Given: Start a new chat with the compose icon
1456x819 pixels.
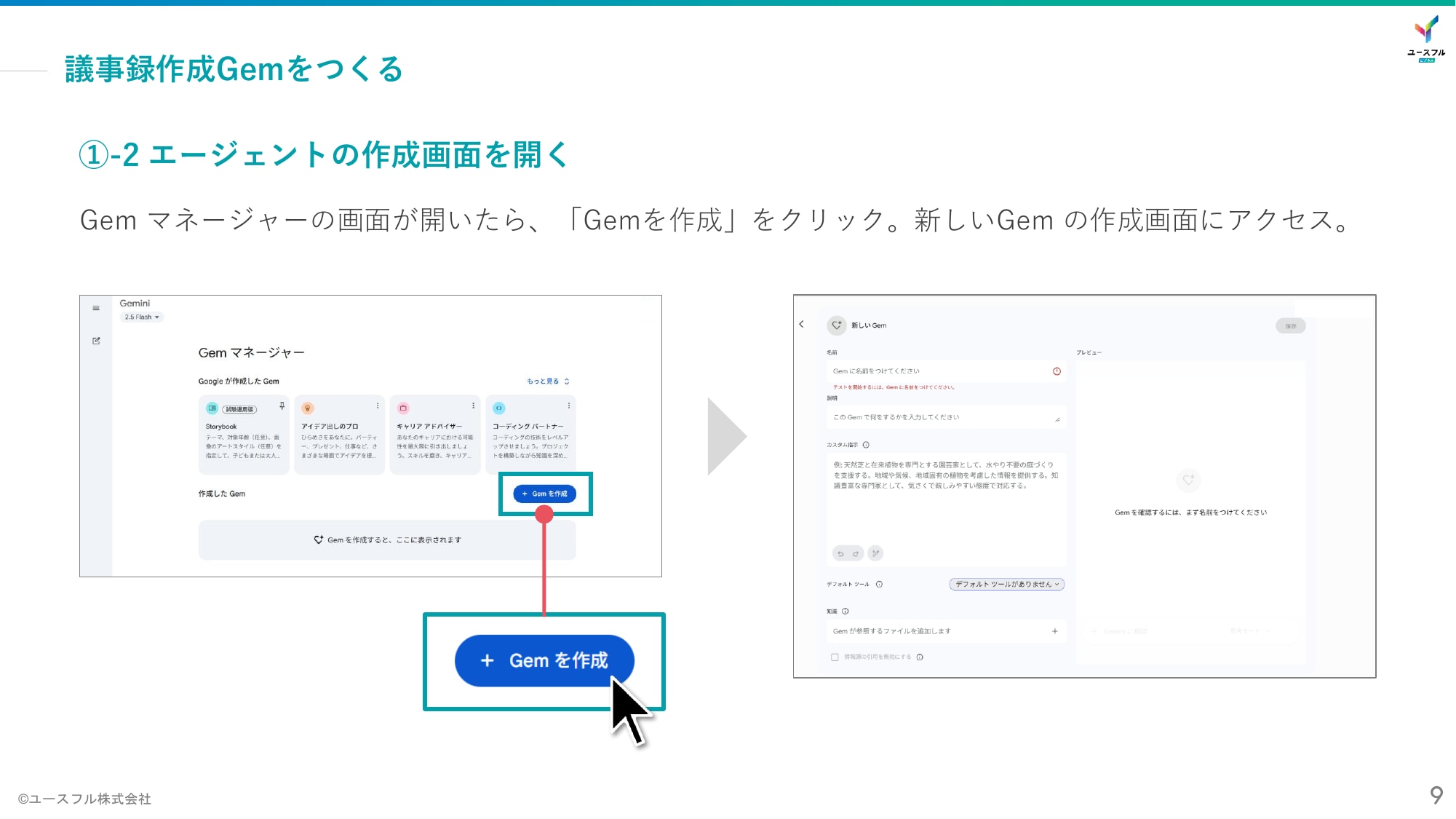Looking at the screenshot, I should 96,341.
